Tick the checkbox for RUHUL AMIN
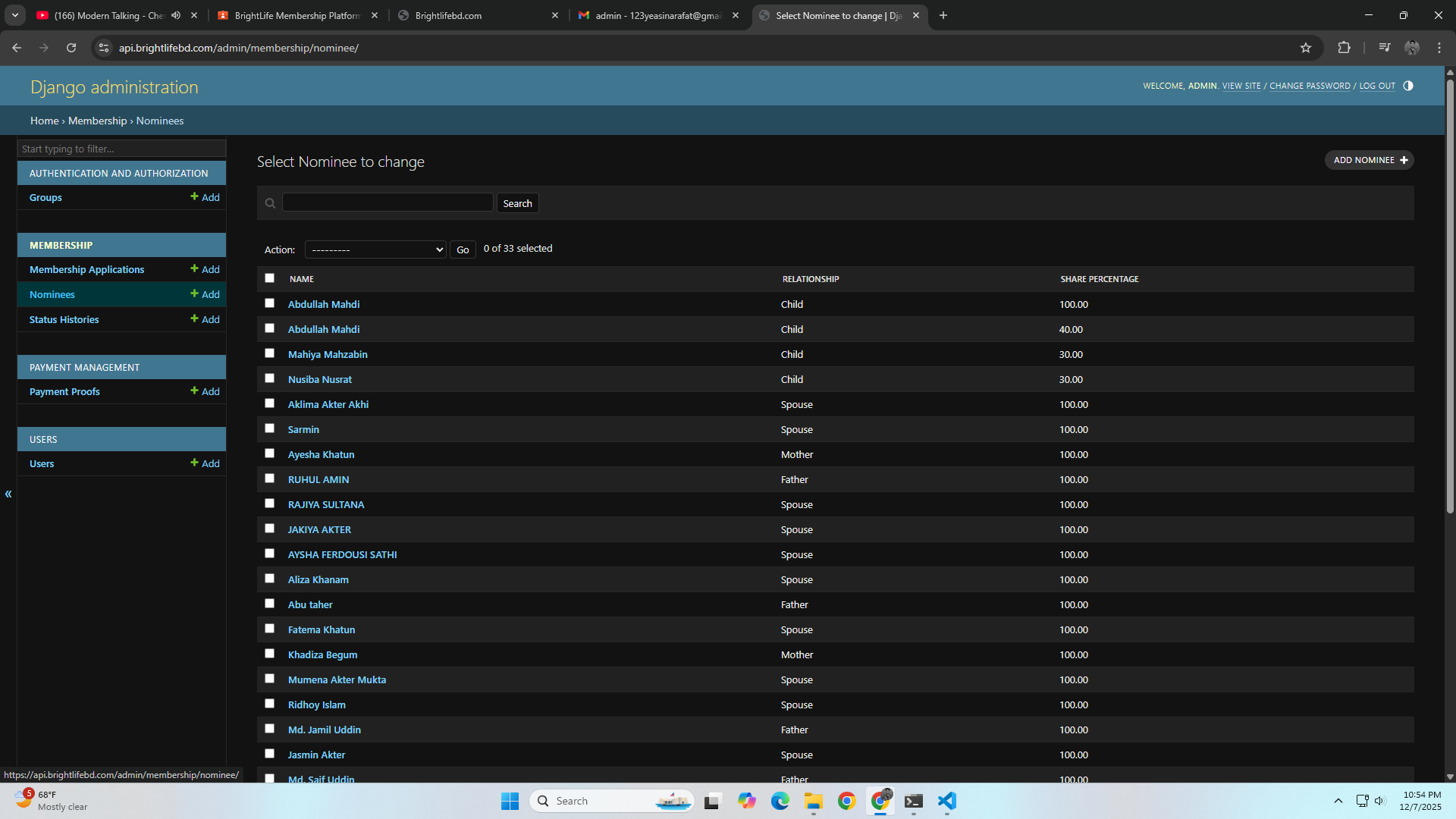The width and height of the screenshot is (1456, 819). pyautogui.click(x=269, y=479)
